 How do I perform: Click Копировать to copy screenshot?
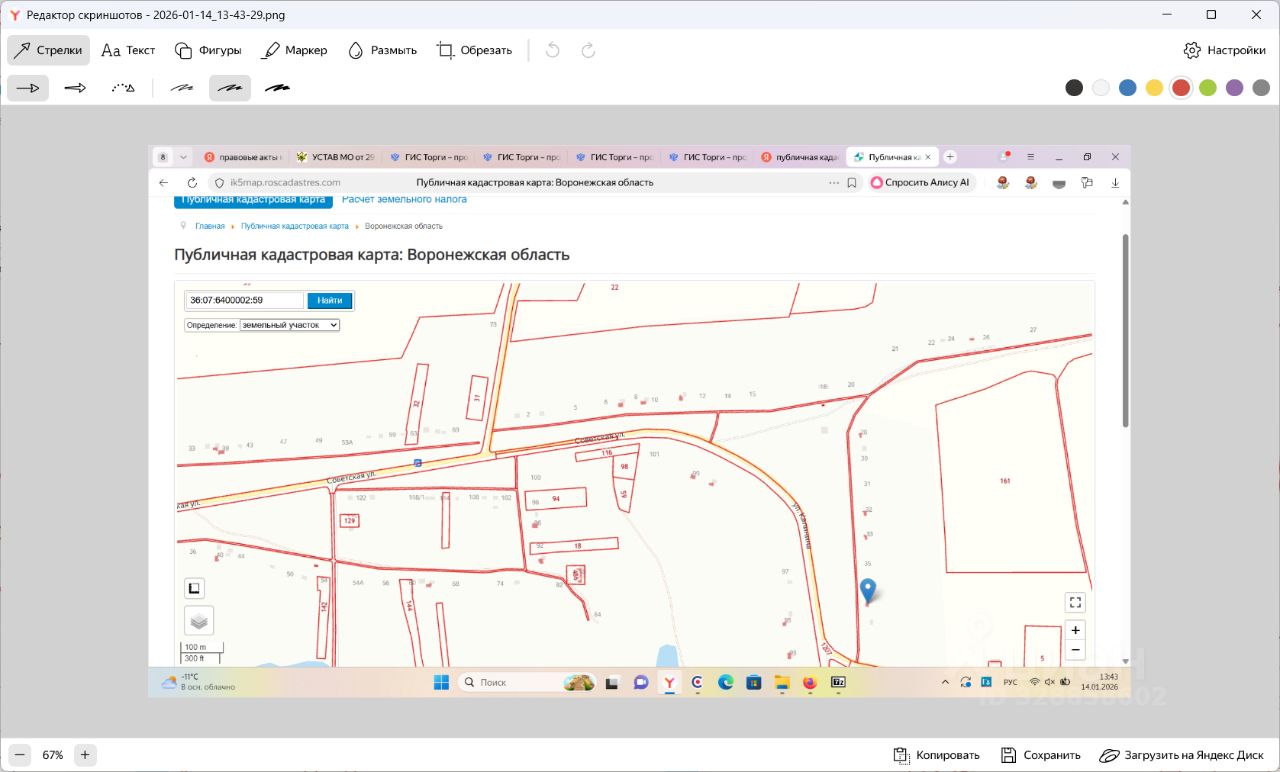click(936, 755)
